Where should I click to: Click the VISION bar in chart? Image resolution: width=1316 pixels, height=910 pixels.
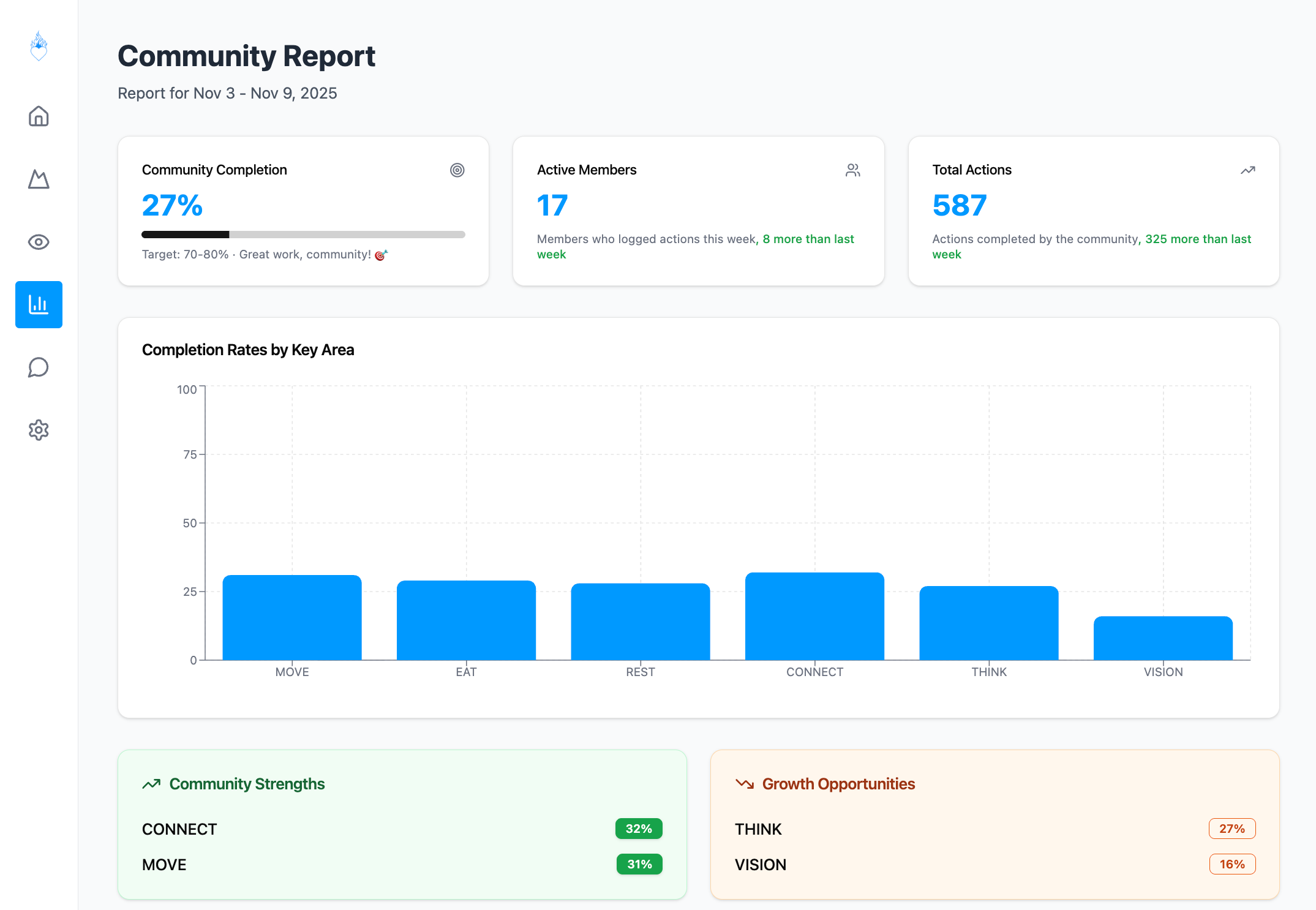click(x=1163, y=638)
